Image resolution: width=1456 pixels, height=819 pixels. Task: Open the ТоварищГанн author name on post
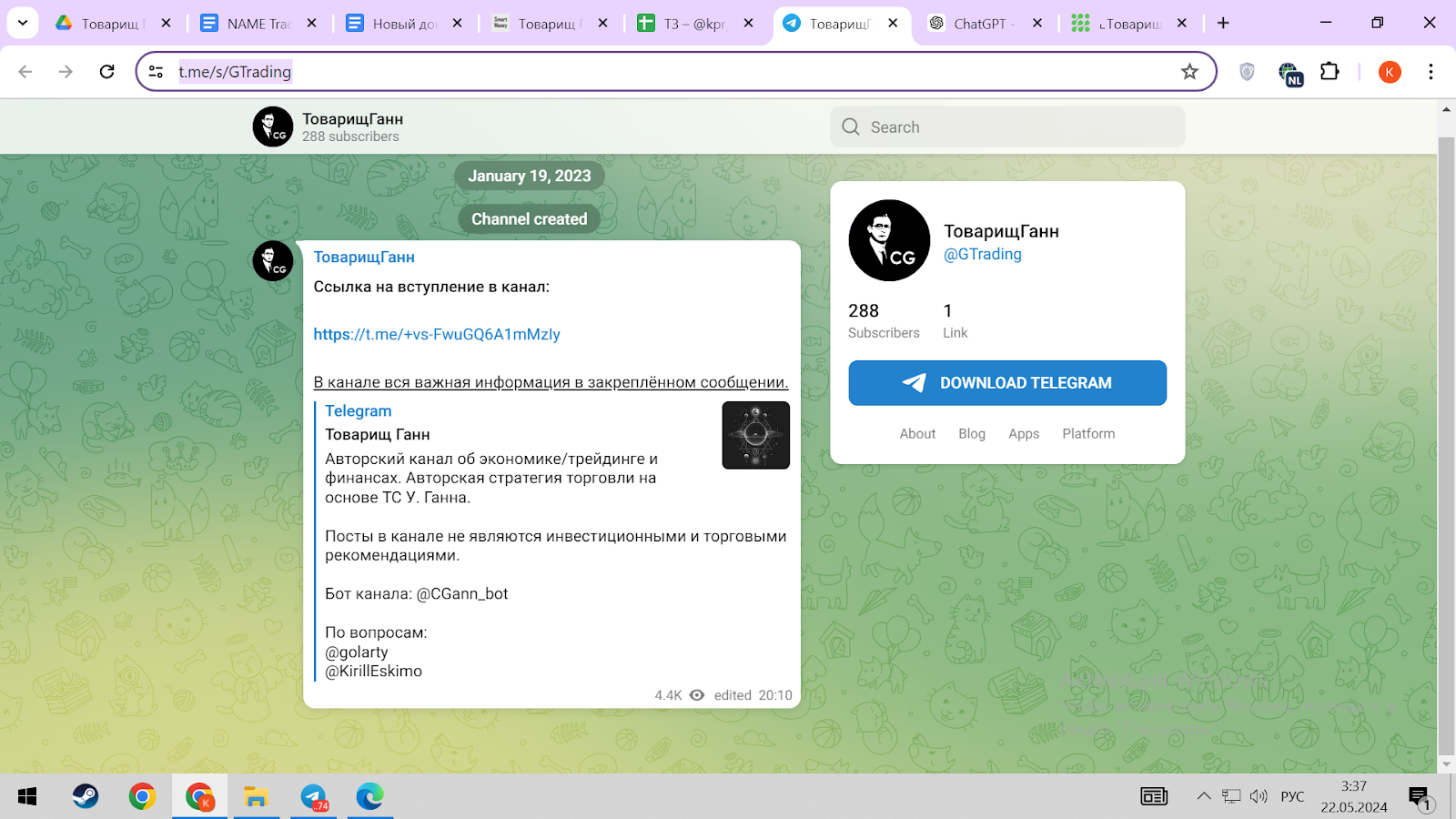point(364,258)
